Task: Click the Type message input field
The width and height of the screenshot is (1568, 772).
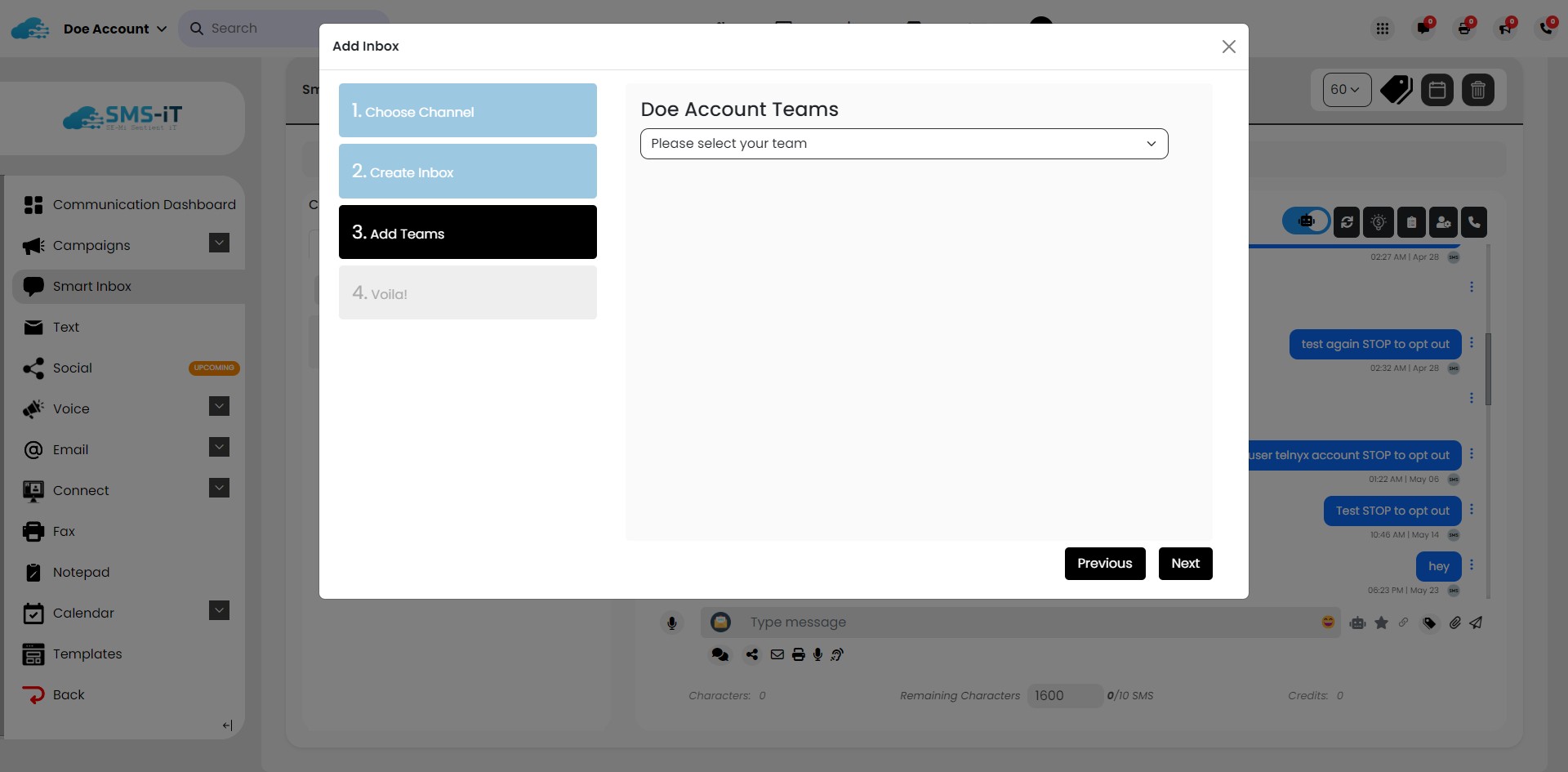Action: pyautogui.click(x=1021, y=623)
